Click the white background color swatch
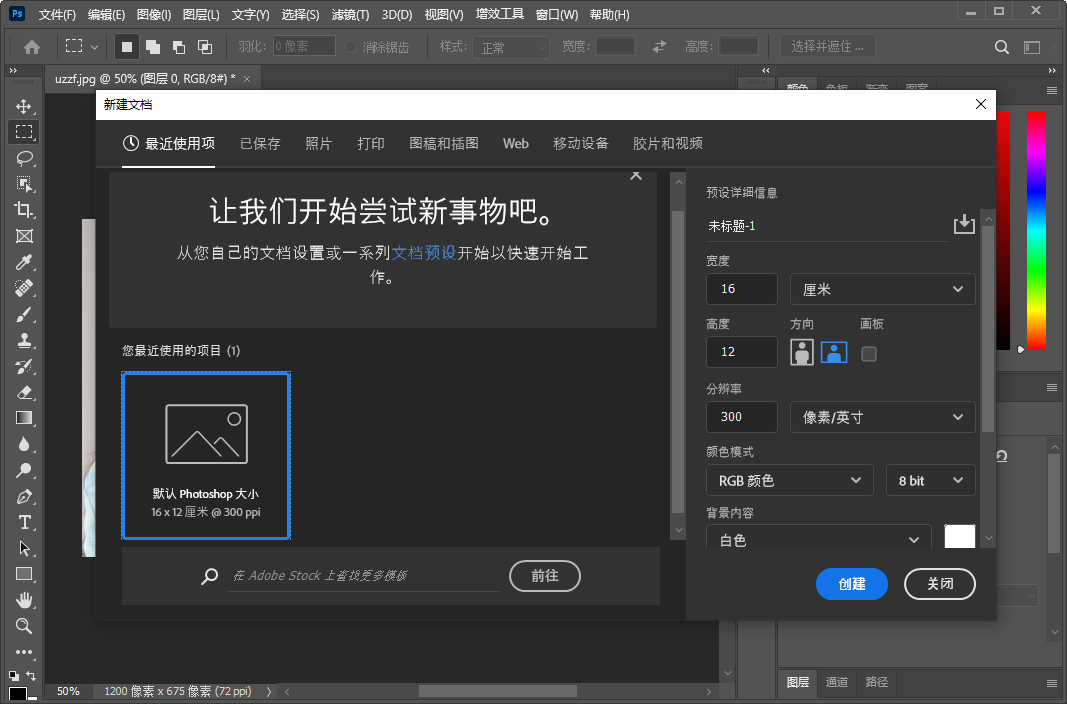1067x704 pixels. 959,536
